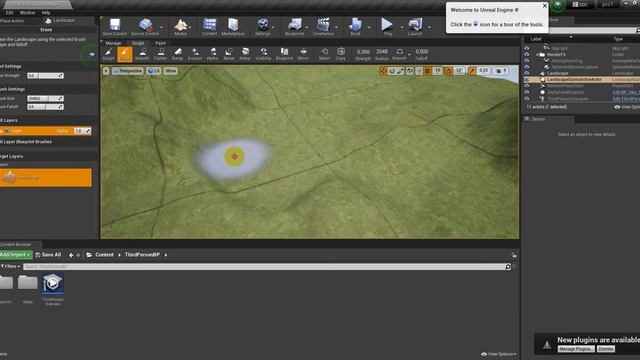Image resolution: width=640 pixels, height=360 pixels.
Task: Choose the Select region tool
Action: pyautogui.click(x=324, y=54)
